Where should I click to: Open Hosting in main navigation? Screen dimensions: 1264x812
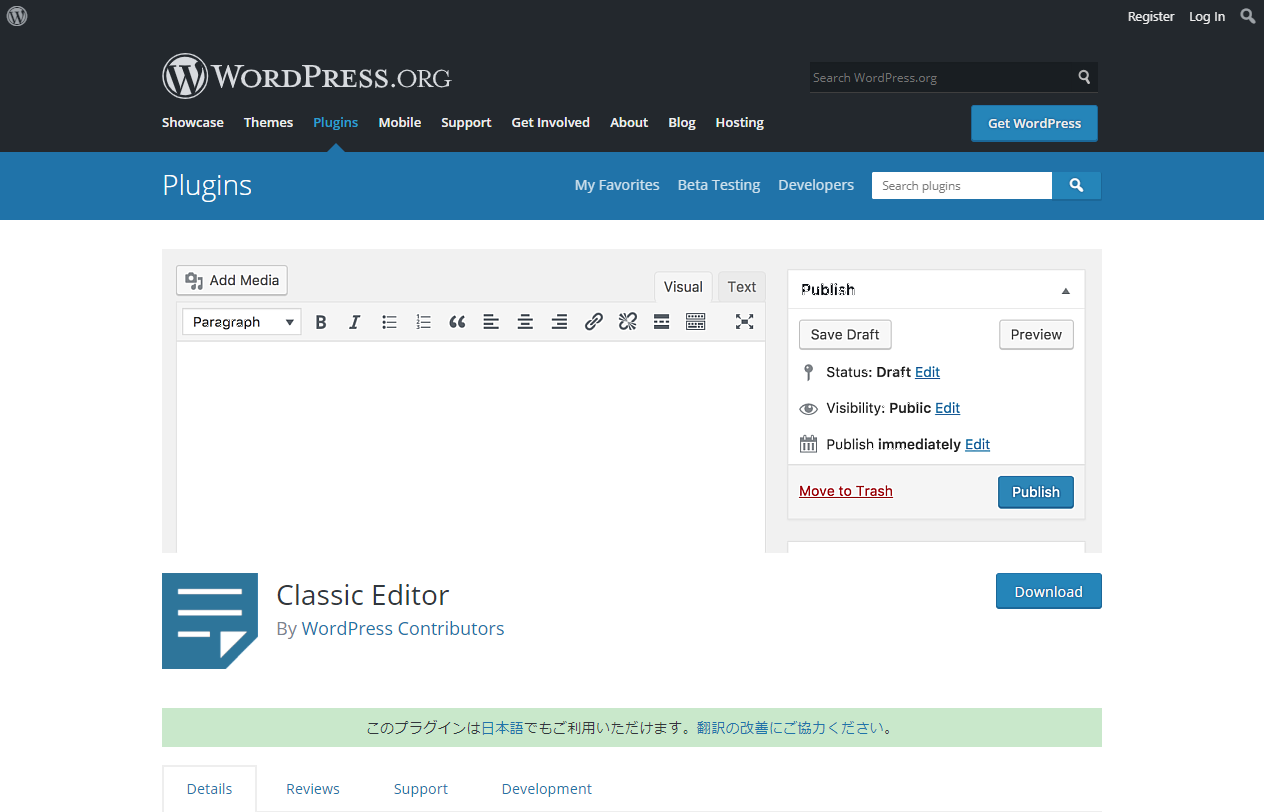[740, 122]
